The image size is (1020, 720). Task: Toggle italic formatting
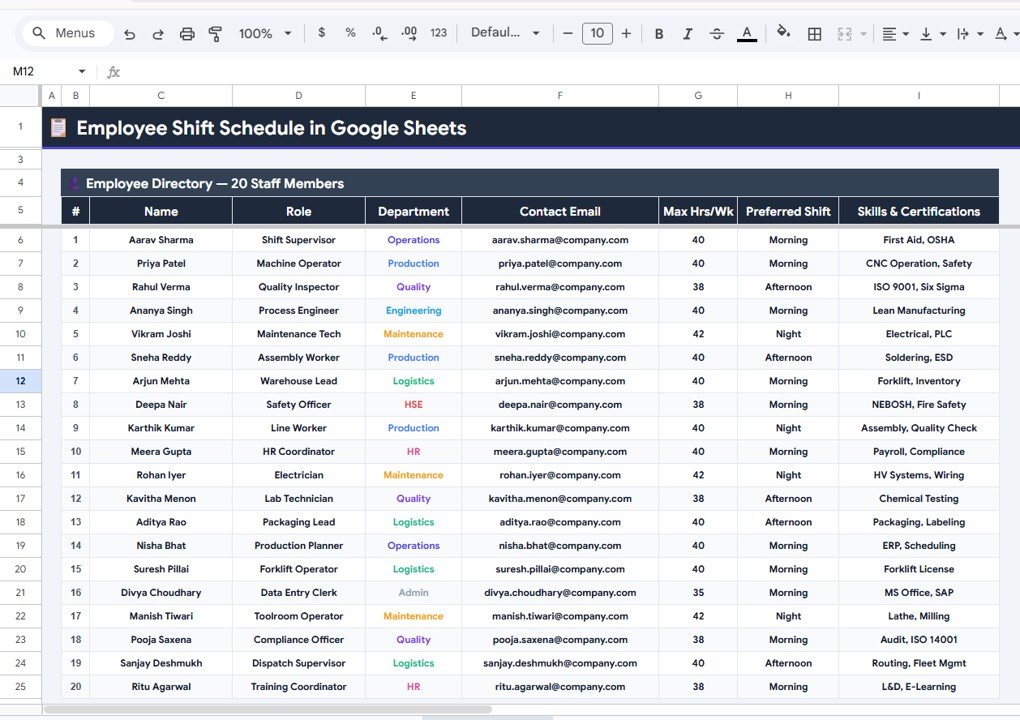(x=687, y=33)
